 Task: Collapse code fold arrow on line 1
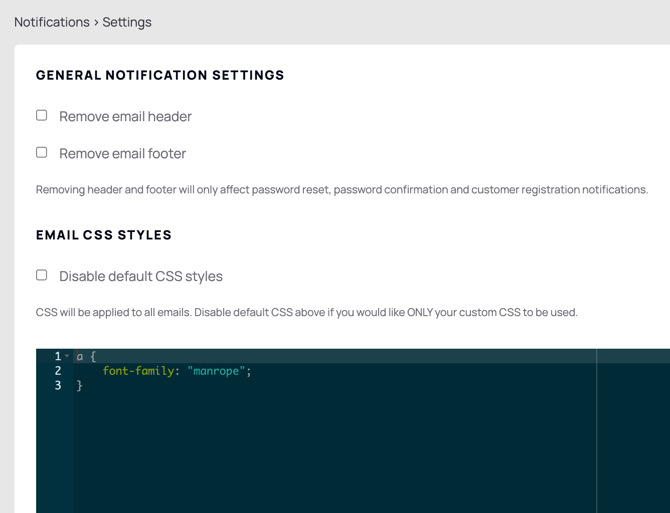67,356
